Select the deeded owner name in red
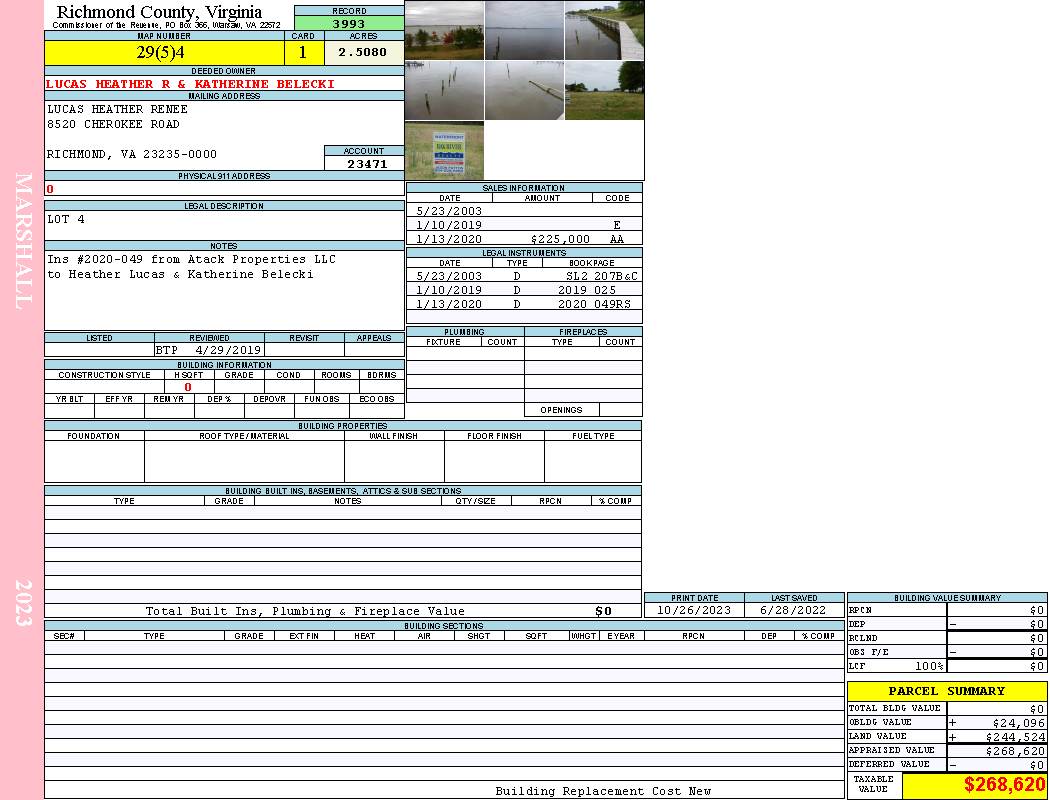This screenshot has width=1050, height=800. (190, 84)
